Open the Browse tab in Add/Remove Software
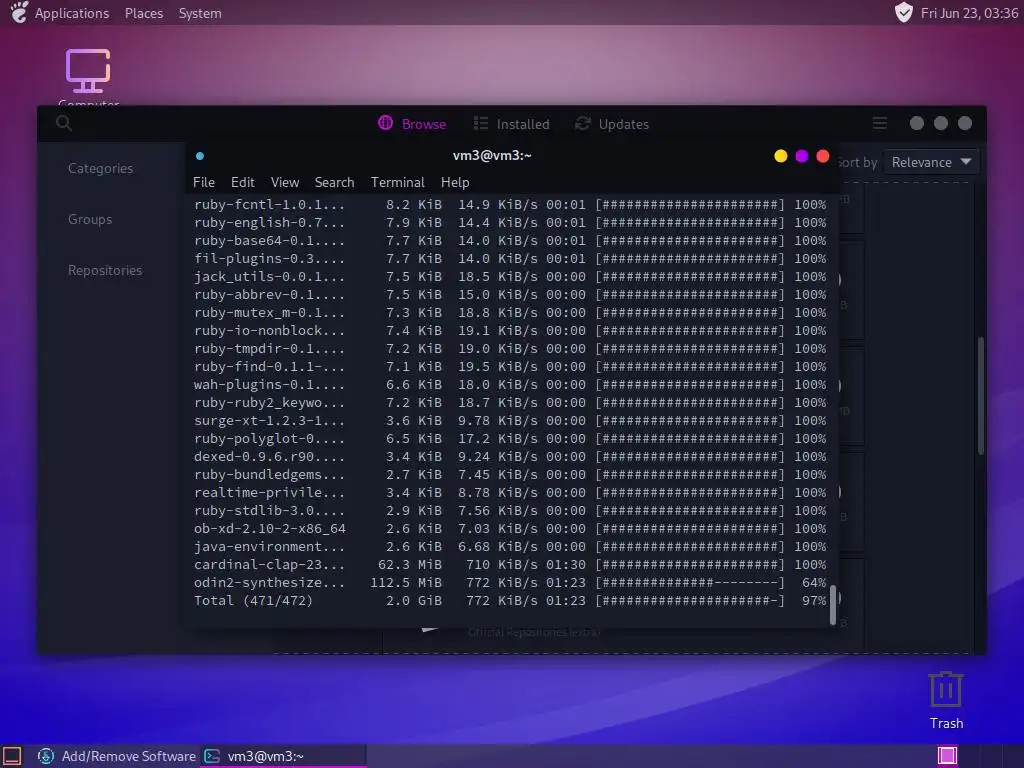 [x=412, y=123]
